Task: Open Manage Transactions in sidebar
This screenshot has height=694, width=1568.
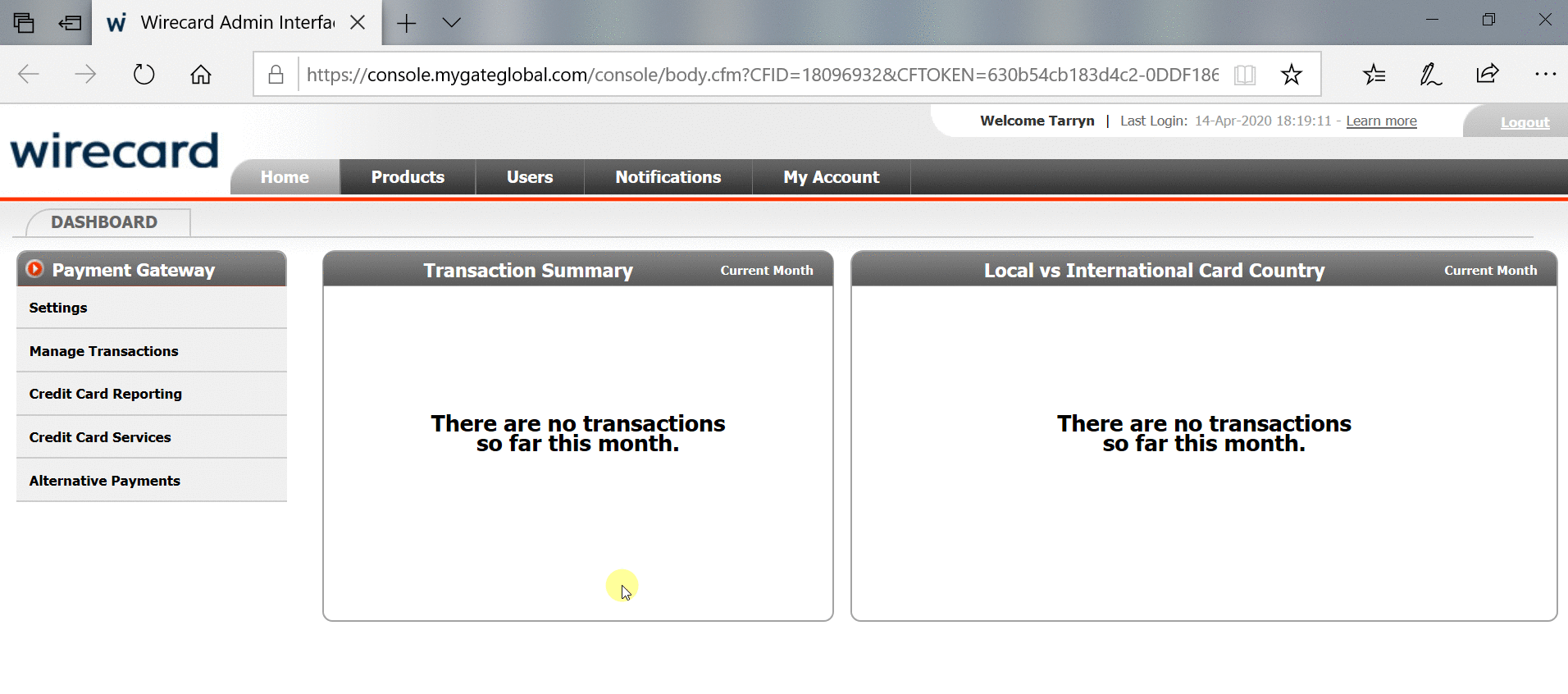Action: (x=104, y=351)
